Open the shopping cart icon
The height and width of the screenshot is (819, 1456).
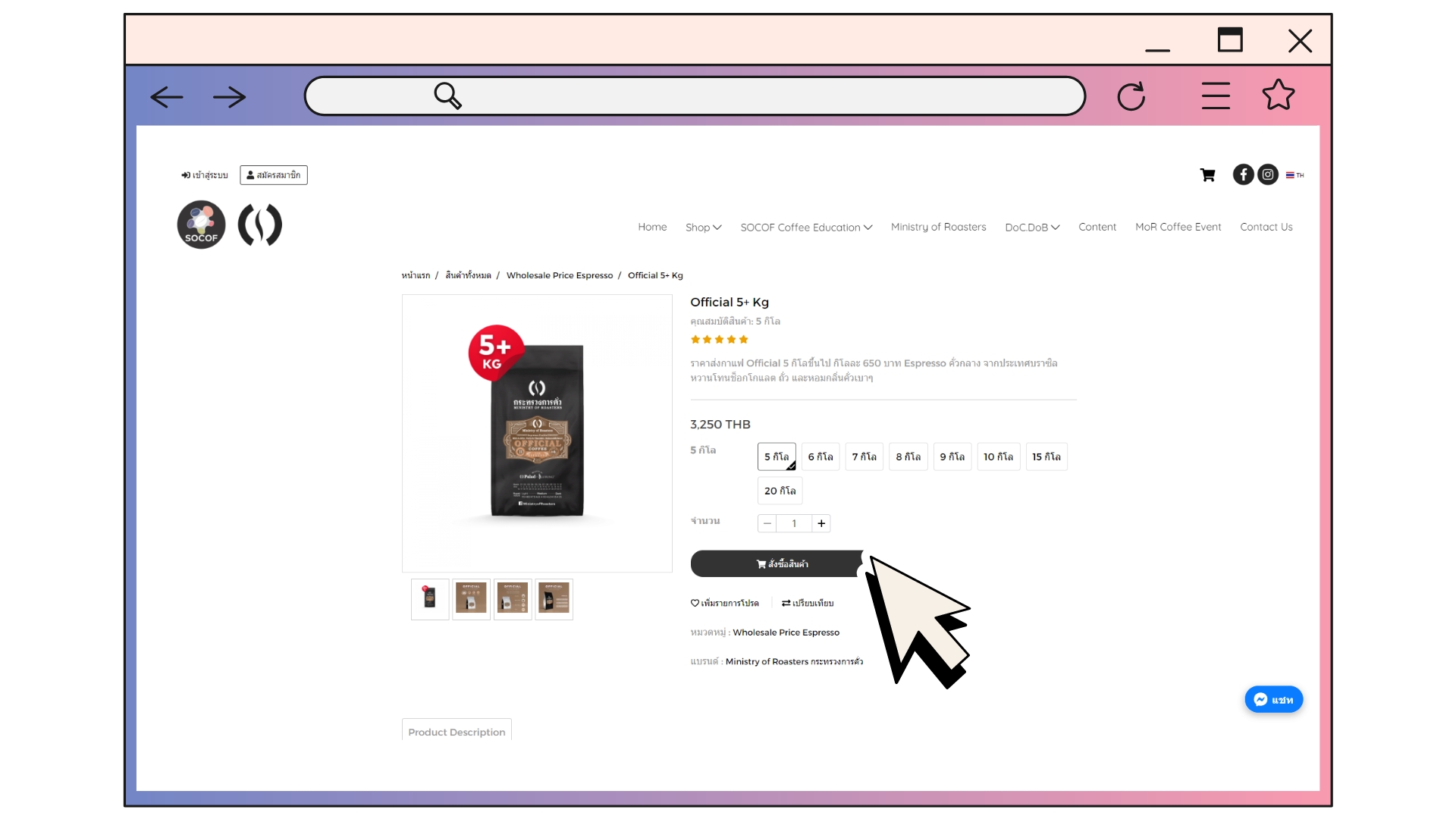click(1208, 175)
